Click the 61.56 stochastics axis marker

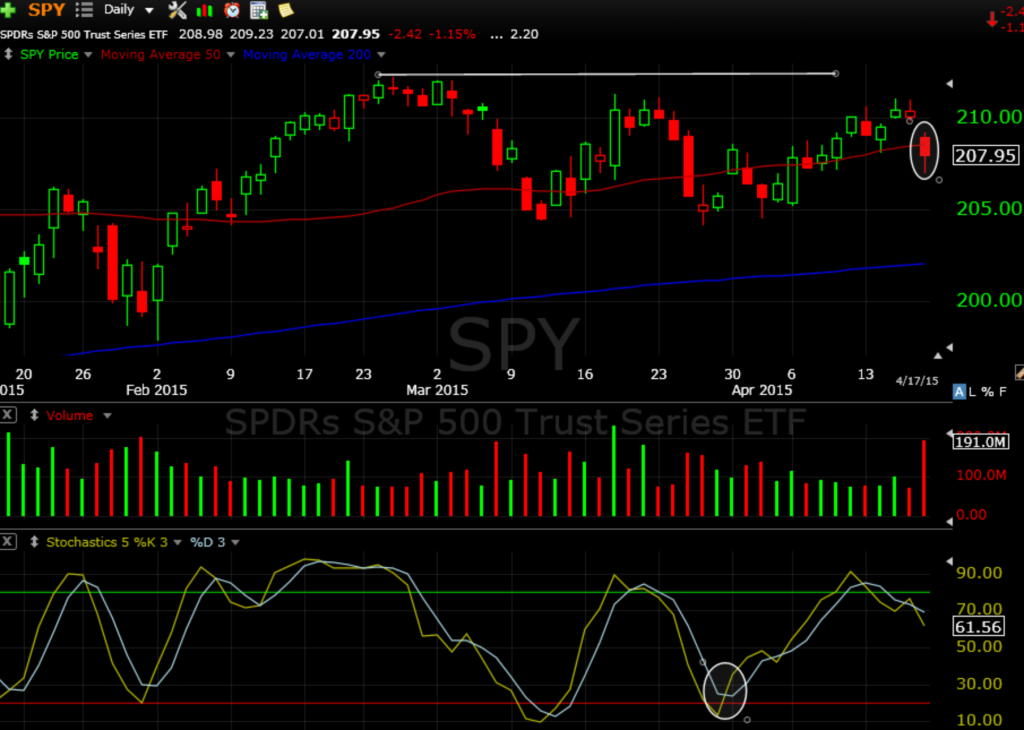pos(978,627)
